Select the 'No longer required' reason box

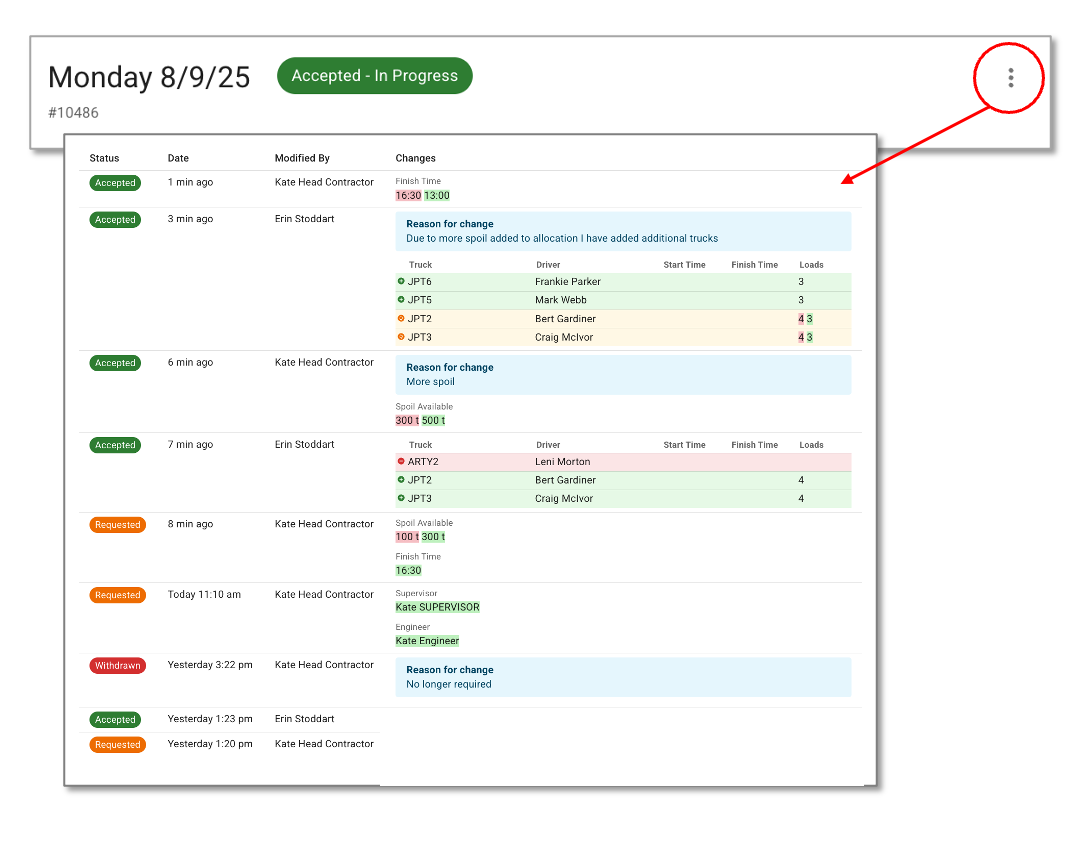coord(623,677)
